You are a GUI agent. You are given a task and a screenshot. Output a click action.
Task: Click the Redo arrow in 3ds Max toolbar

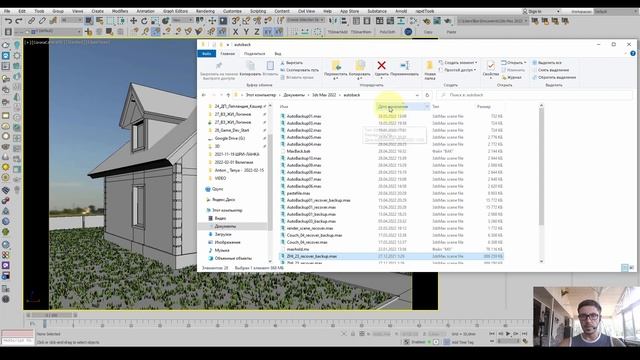(19, 21)
